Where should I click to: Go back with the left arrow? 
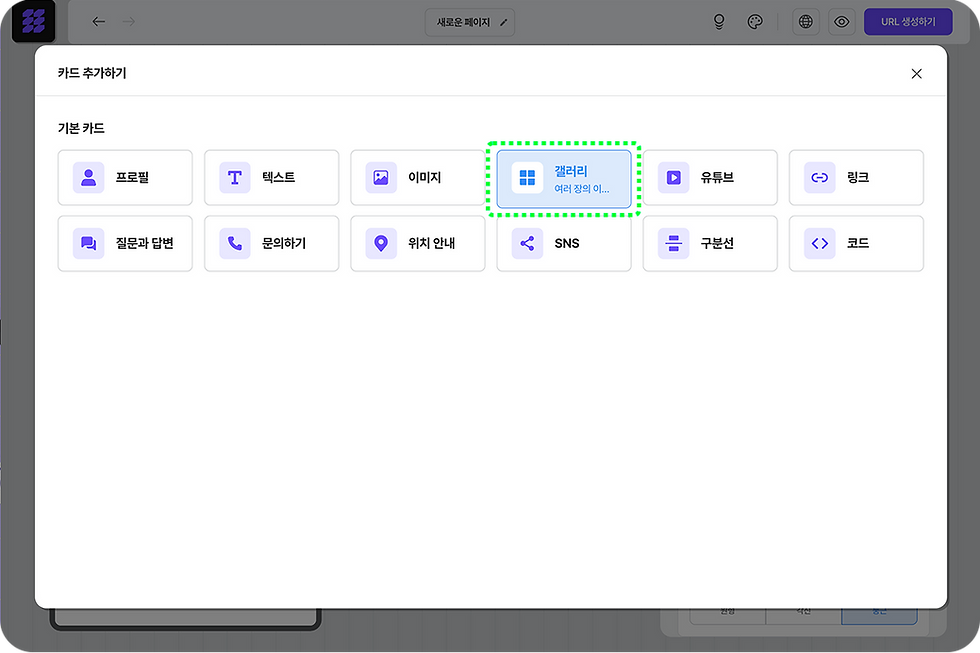(98, 22)
